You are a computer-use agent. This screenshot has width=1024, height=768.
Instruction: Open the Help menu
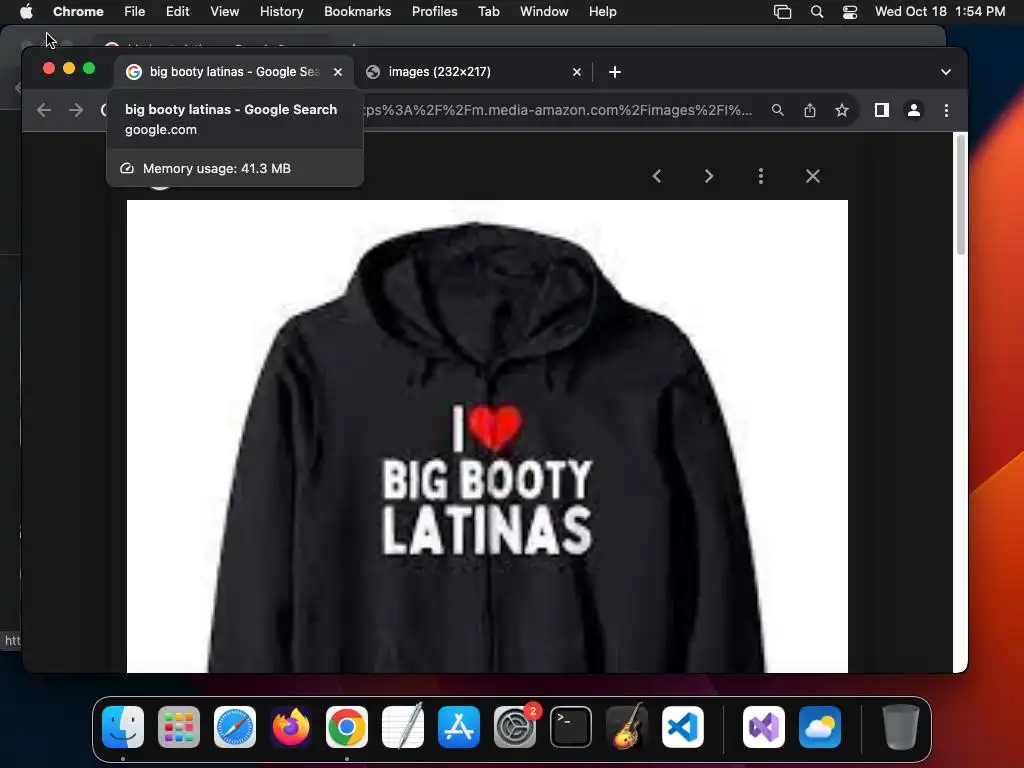tap(602, 12)
